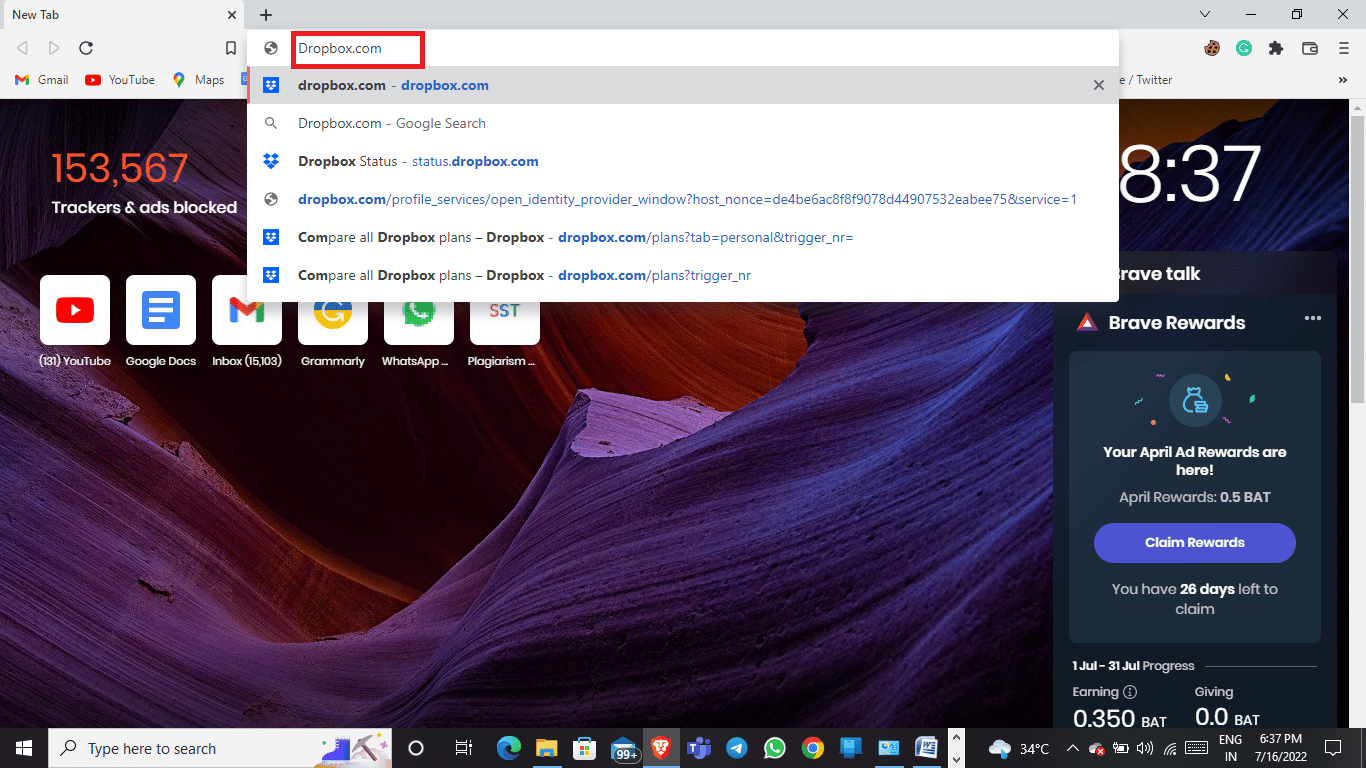Image resolution: width=1366 pixels, height=768 pixels.
Task: Click the 1 Jul - 31 Jul Progress label
Action: tap(1133, 665)
